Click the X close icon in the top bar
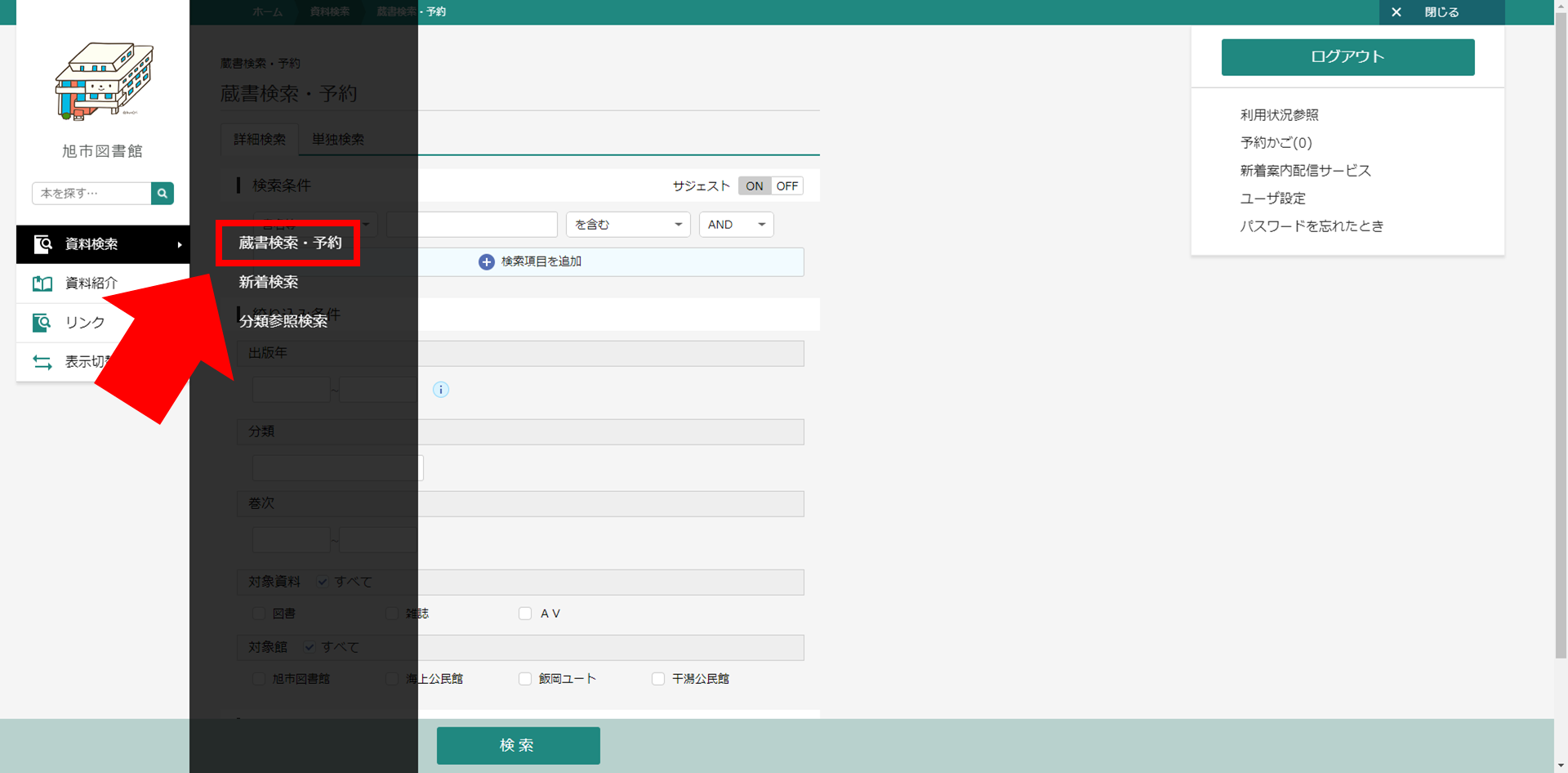 1396,12
